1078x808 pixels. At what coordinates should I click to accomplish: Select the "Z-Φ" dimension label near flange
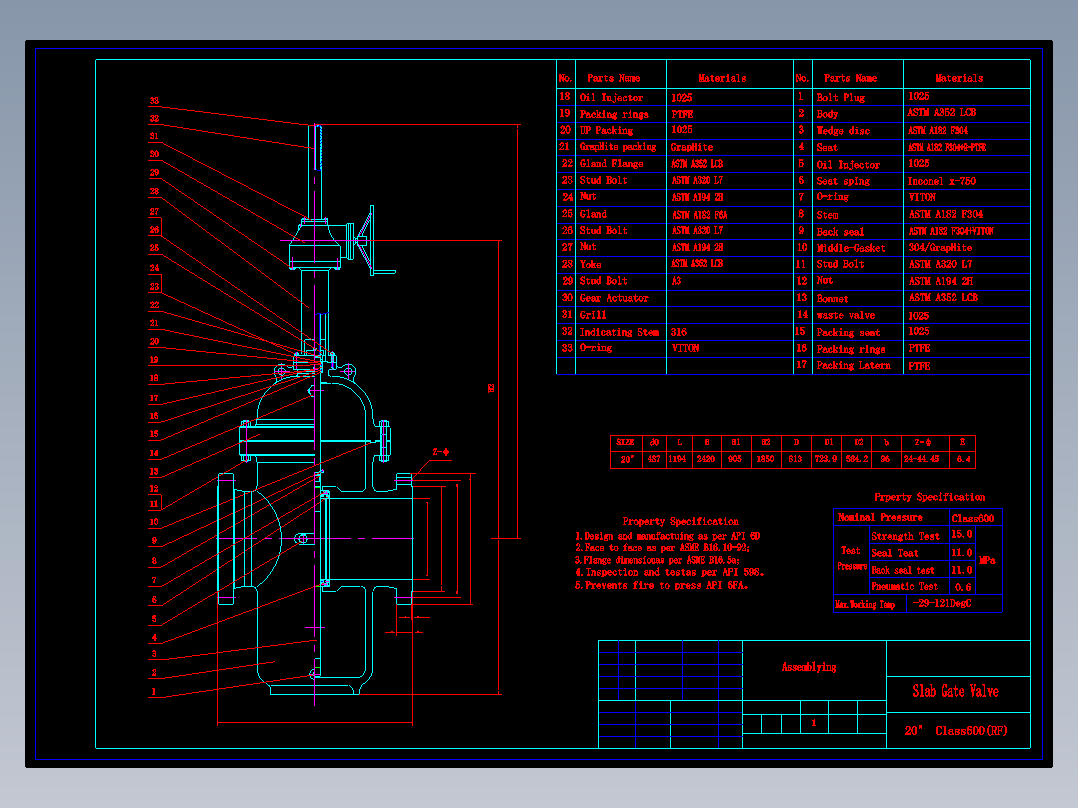[441, 452]
